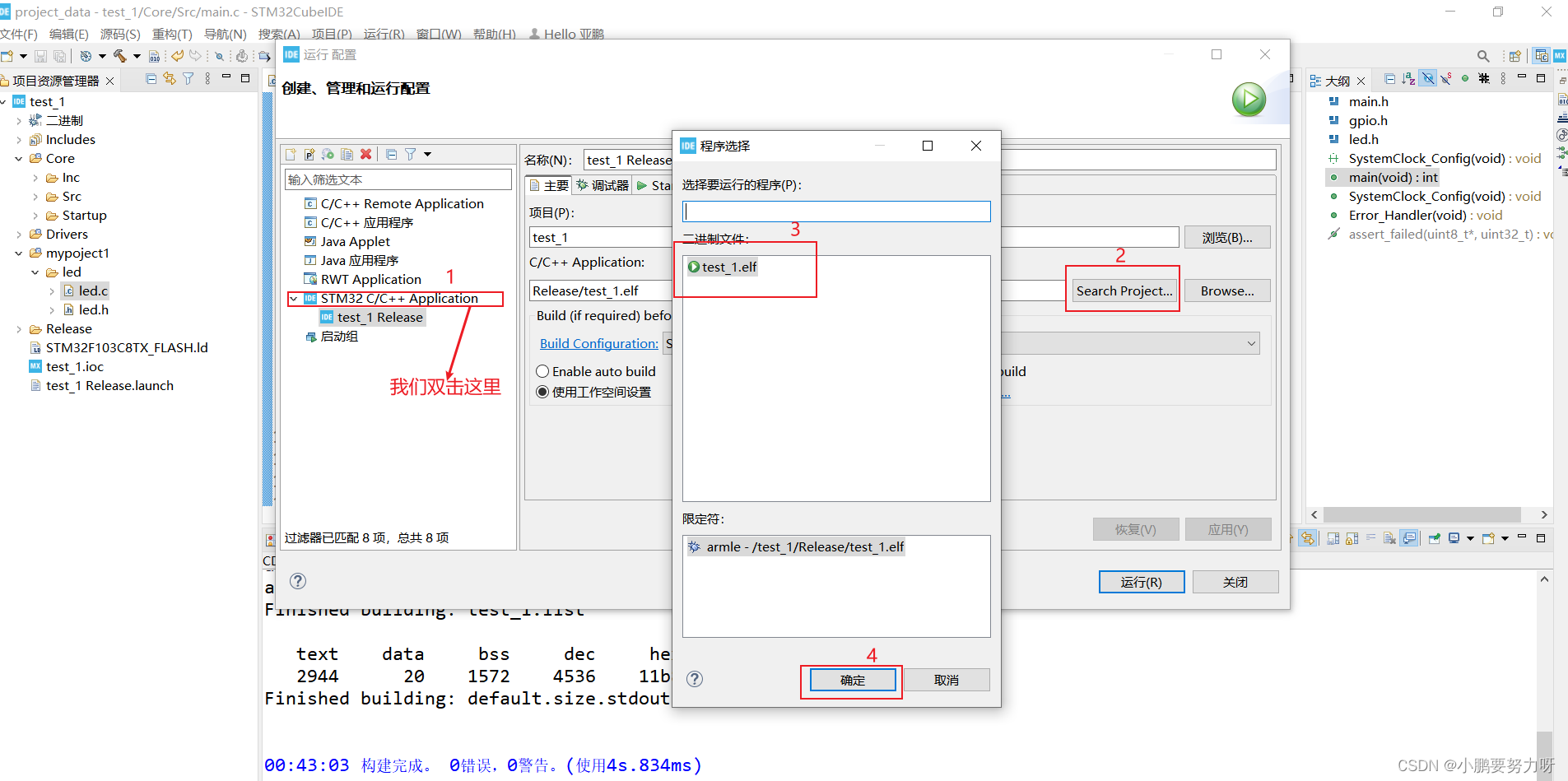Screen dimensions: 1568x781
Task: Collapse all in outline view toolbar
Action: [1390, 79]
